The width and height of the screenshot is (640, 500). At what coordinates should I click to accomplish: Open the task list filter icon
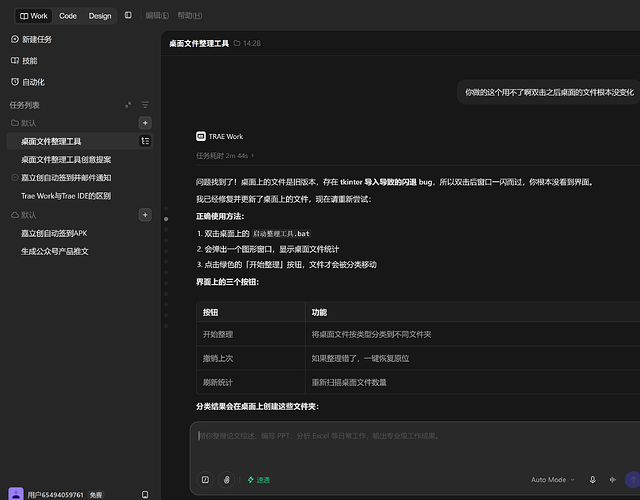(145, 105)
